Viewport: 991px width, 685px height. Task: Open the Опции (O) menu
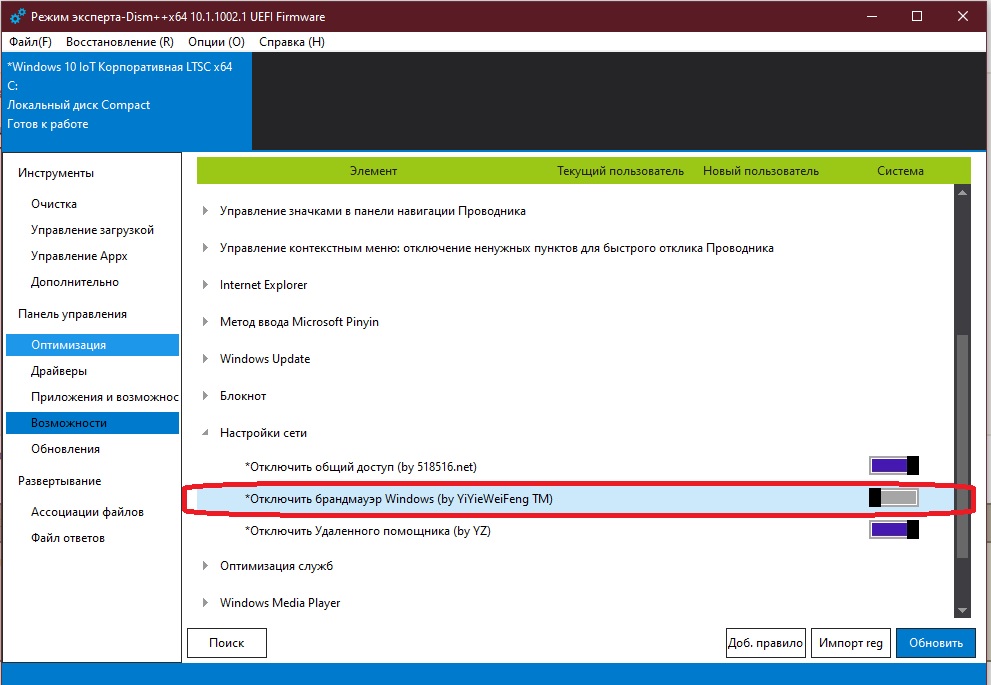click(216, 42)
